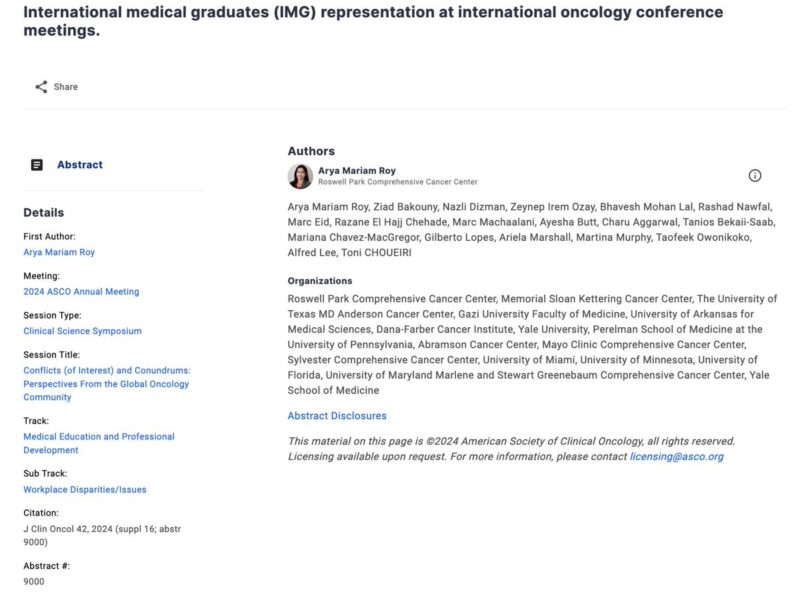Viewport: 800px width, 602px height.
Task: Click the licensing@asco.org email link
Action: coord(677,457)
